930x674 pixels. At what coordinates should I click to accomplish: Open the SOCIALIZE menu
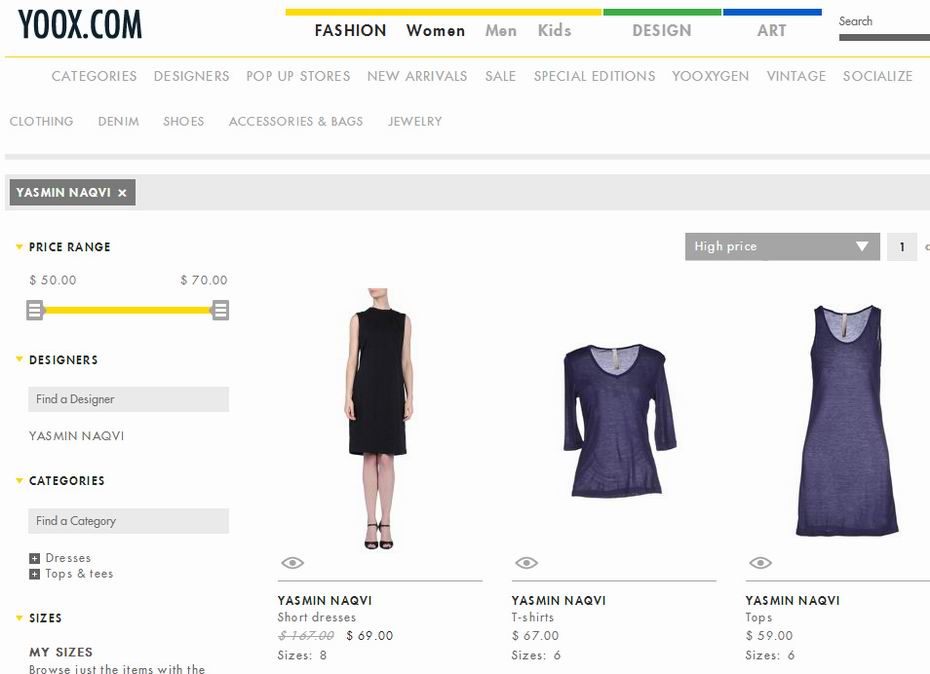point(878,76)
